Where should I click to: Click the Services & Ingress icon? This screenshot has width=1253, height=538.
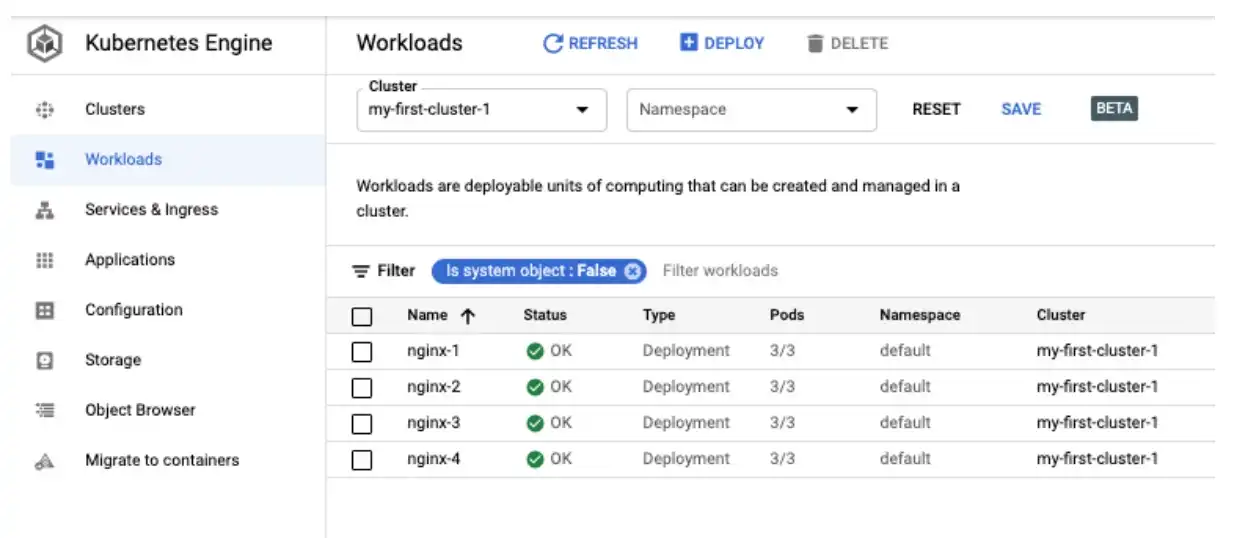click(x=45, y=210)
